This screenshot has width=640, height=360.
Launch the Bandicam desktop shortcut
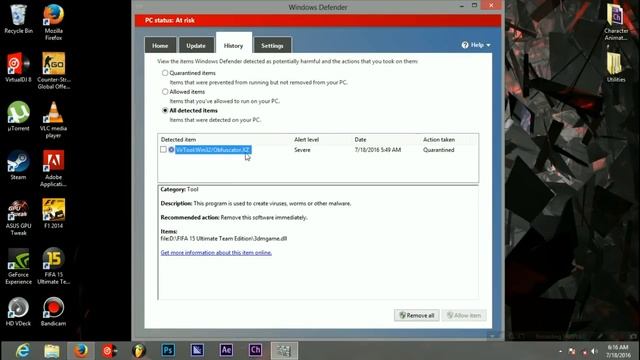(53, 311)
